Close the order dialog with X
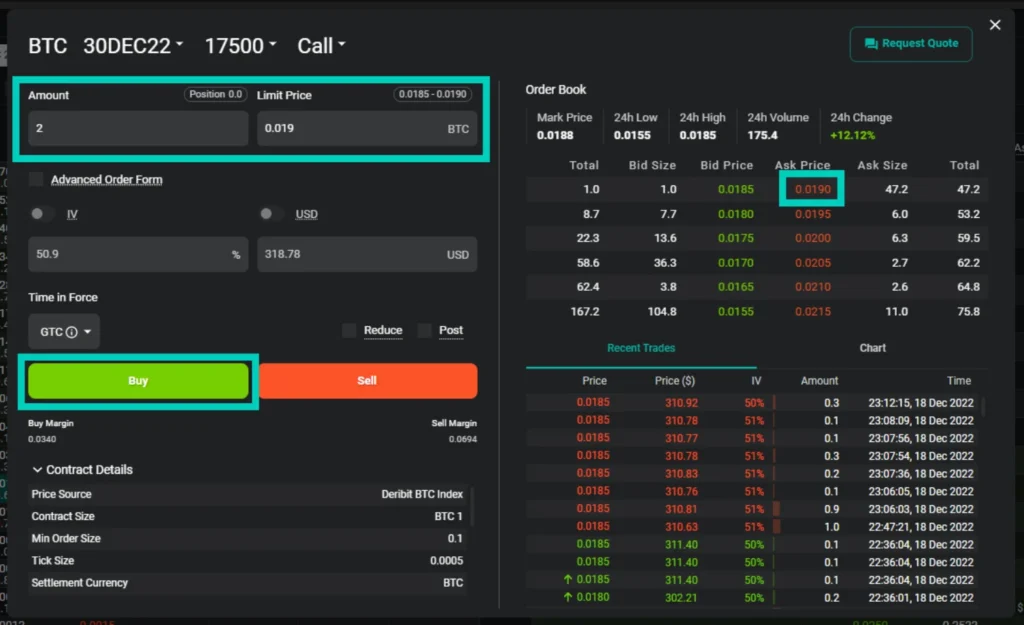Viewport: 1024px width, 625px height. pos(994,25)
